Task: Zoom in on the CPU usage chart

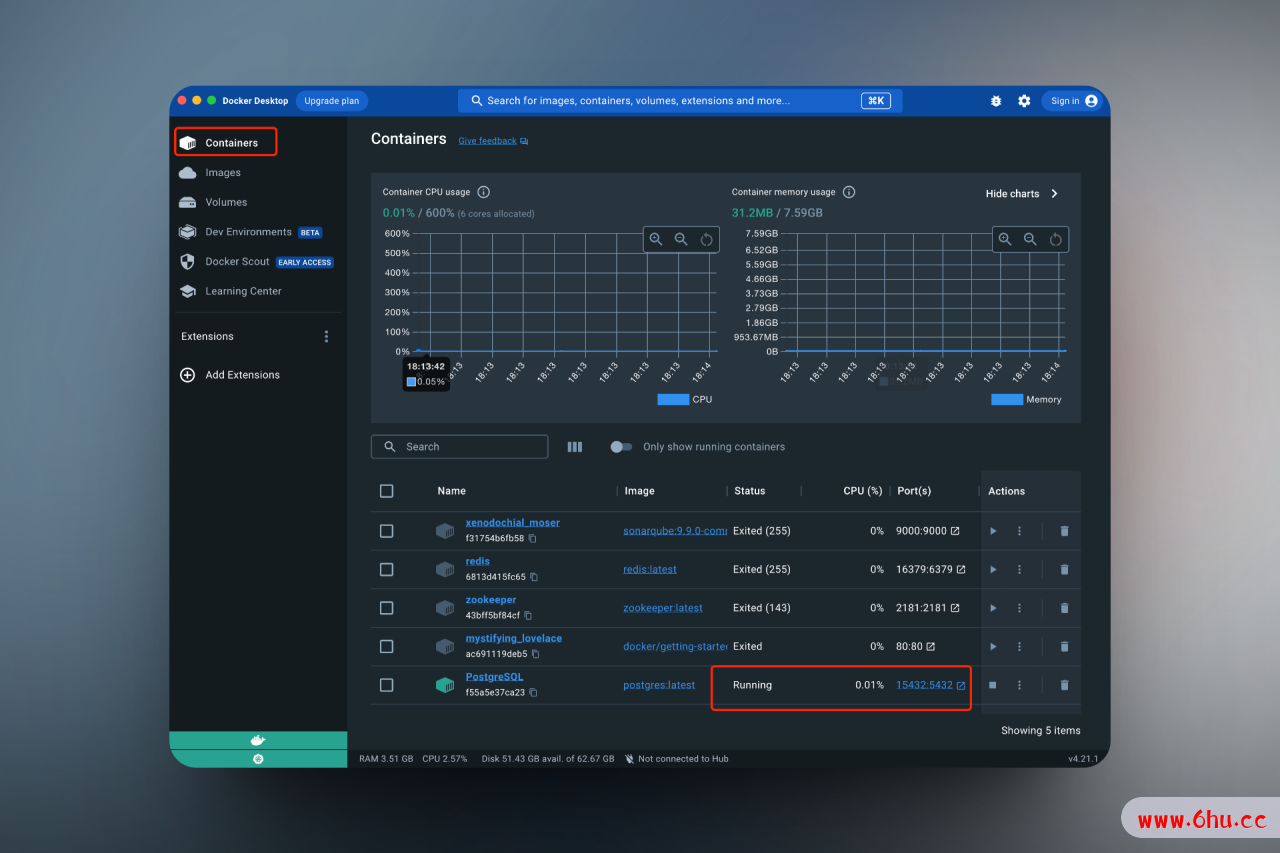Action: coord(656,239)
